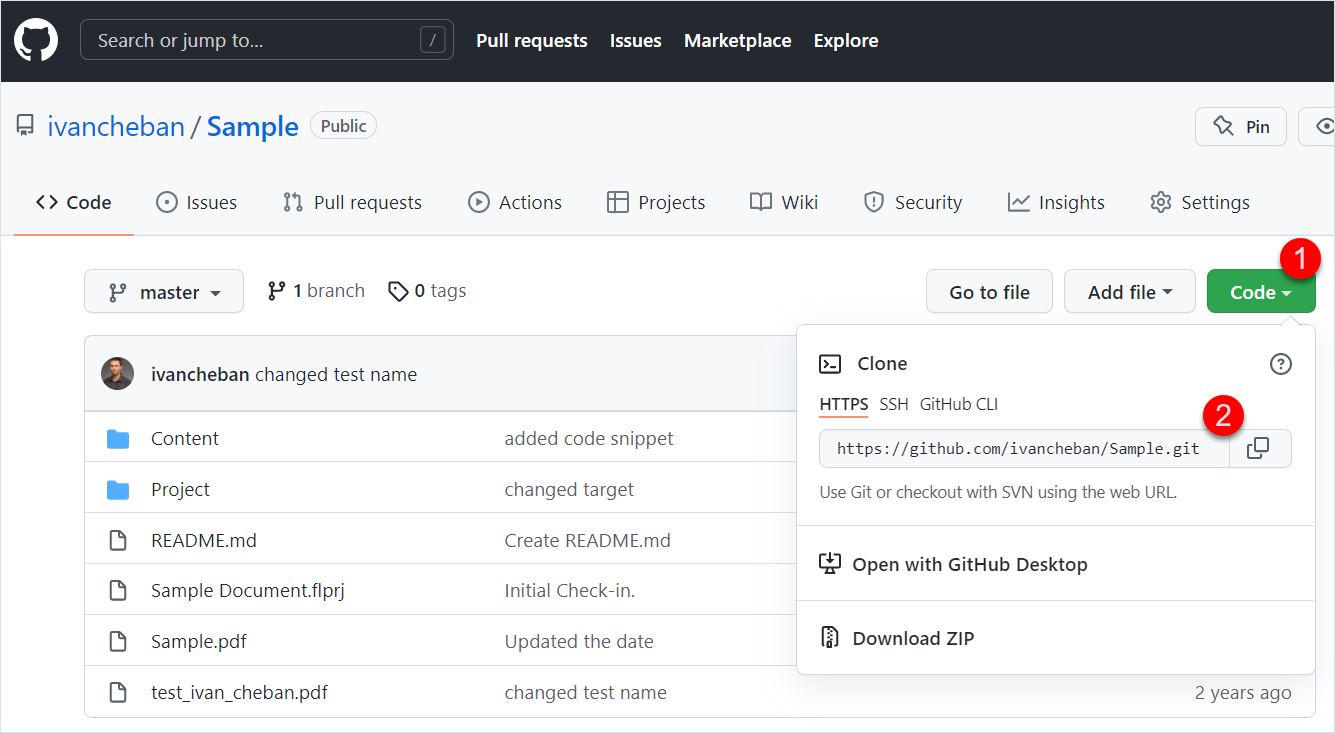Click the GitHub Octocat logo

[x=36, y=40]
